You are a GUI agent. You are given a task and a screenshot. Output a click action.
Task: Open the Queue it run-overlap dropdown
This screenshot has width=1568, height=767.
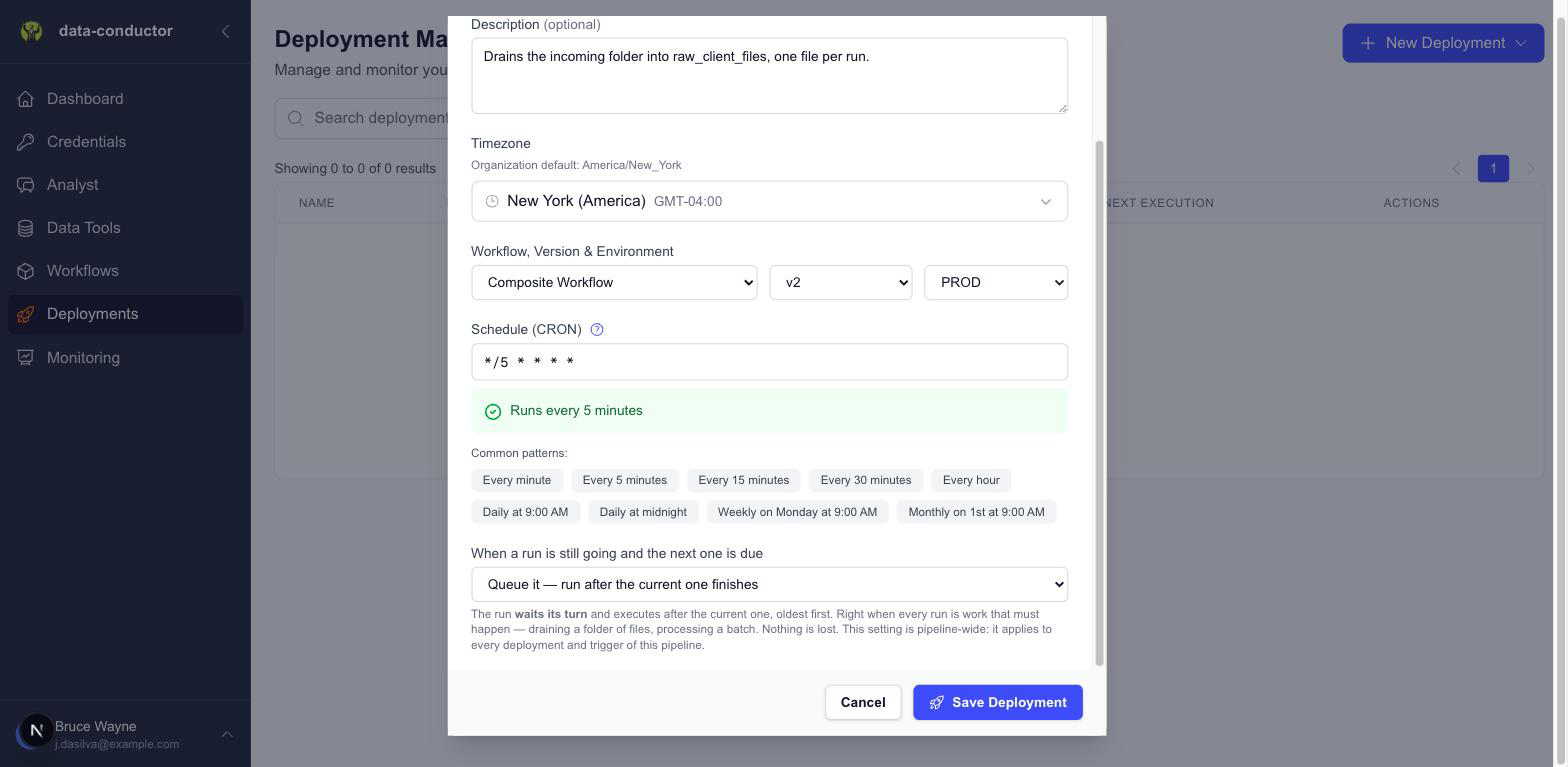769,584
